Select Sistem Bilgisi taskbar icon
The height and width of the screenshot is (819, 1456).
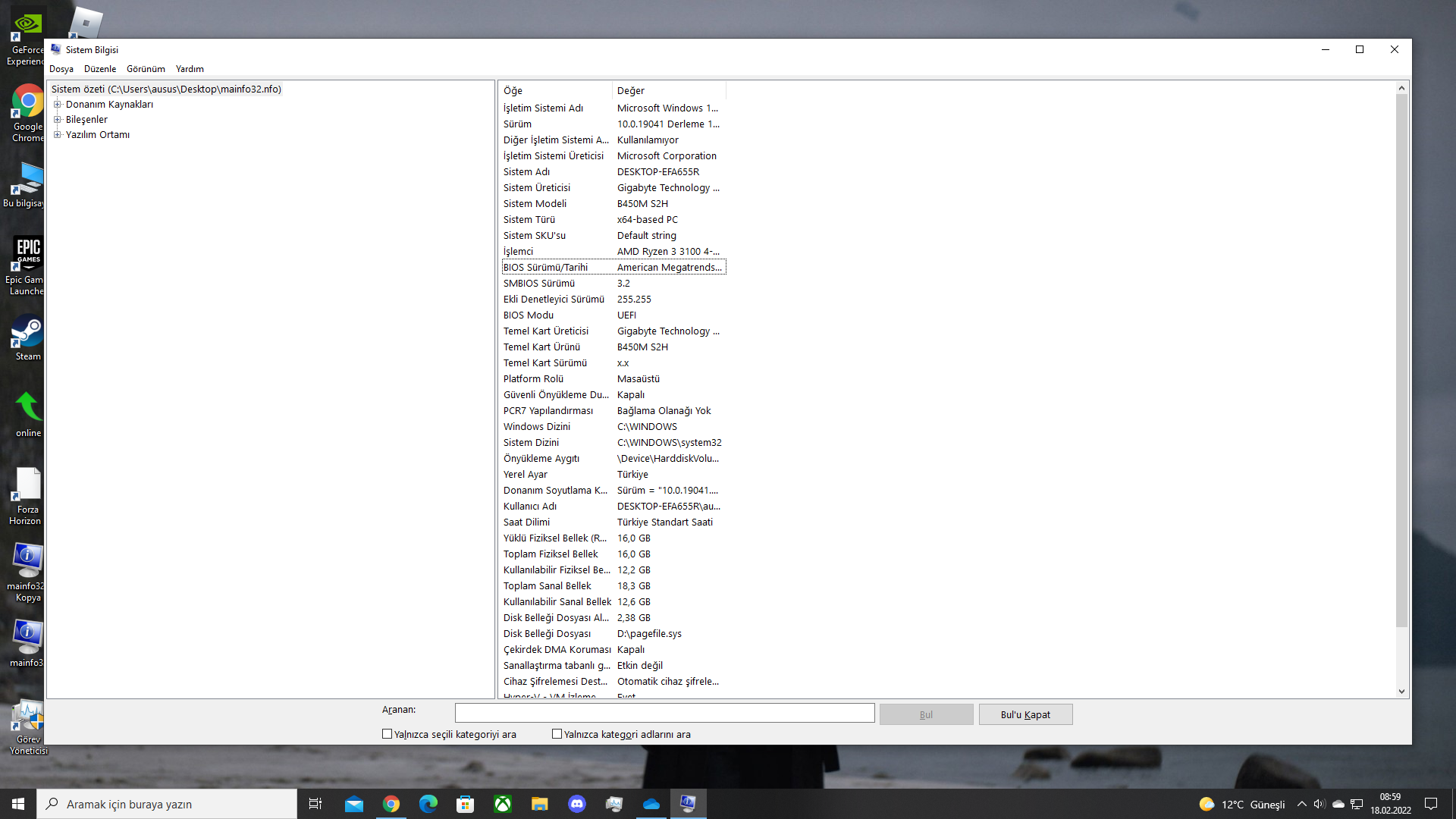tap(689, 804)
